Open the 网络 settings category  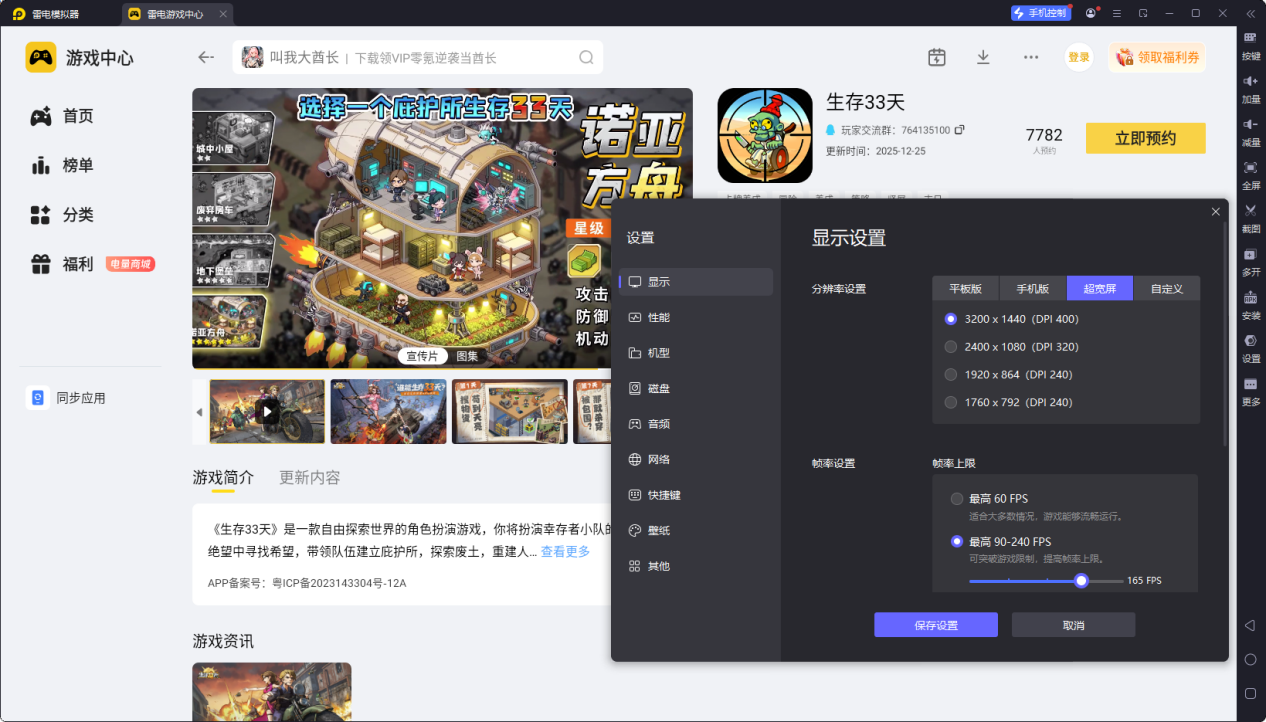click(x=696, y=459)
